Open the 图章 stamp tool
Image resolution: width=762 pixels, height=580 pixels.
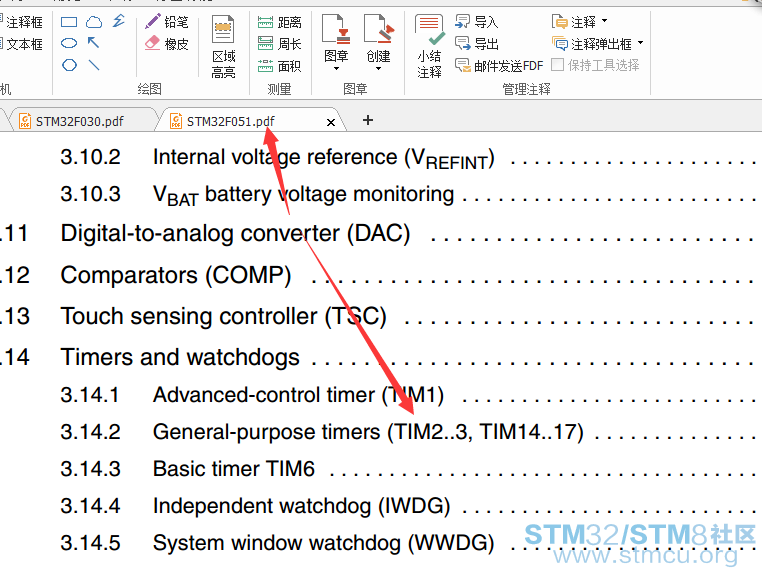(336, 39)
